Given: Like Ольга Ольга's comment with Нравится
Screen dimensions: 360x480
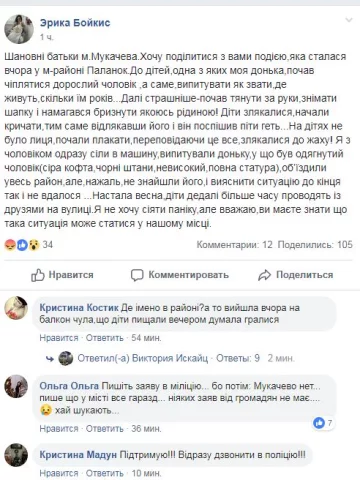Looking at the screenshot, I should [59, 429].
